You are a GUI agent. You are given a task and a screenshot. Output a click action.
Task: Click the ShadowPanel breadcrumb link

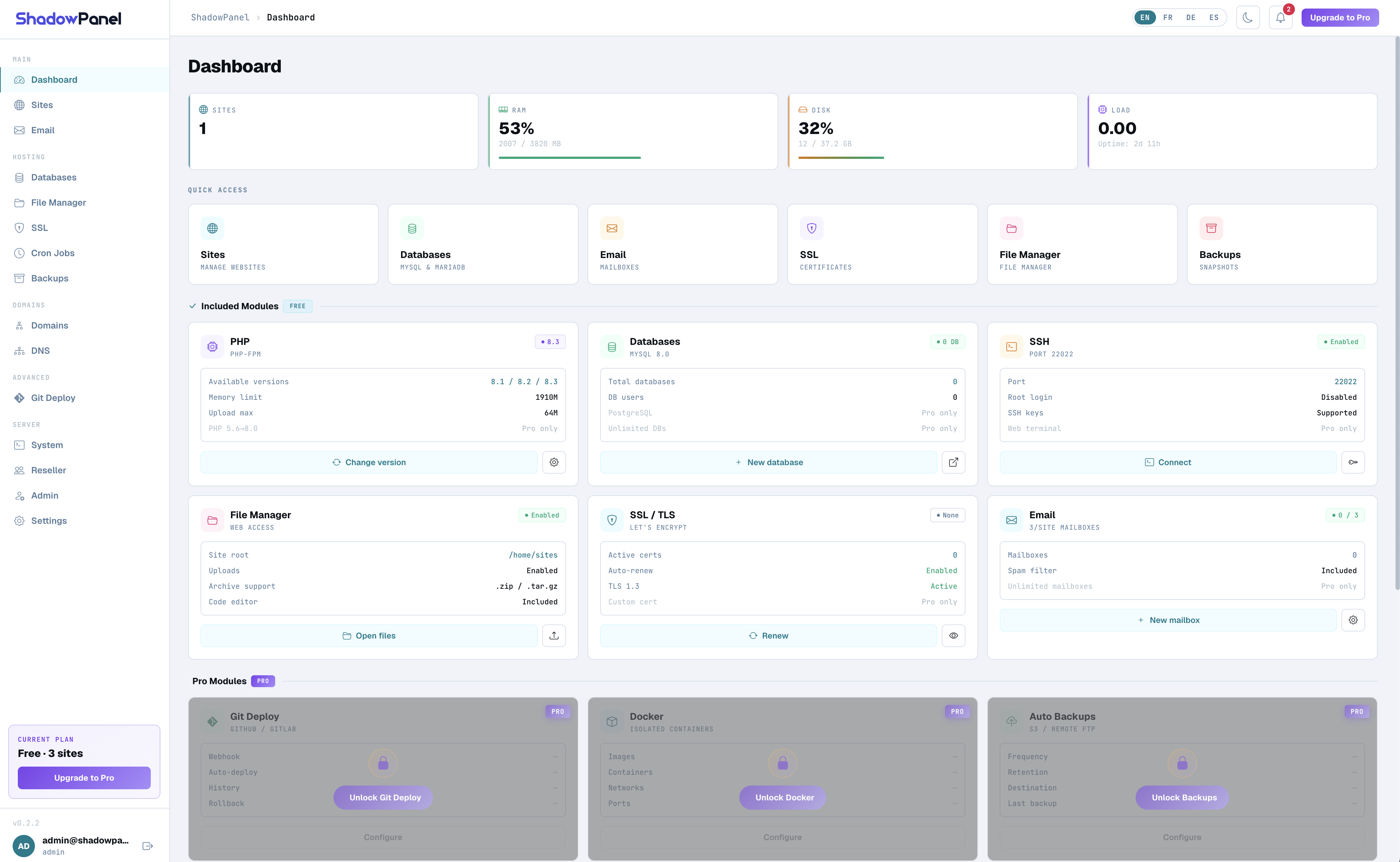[220, 18]
